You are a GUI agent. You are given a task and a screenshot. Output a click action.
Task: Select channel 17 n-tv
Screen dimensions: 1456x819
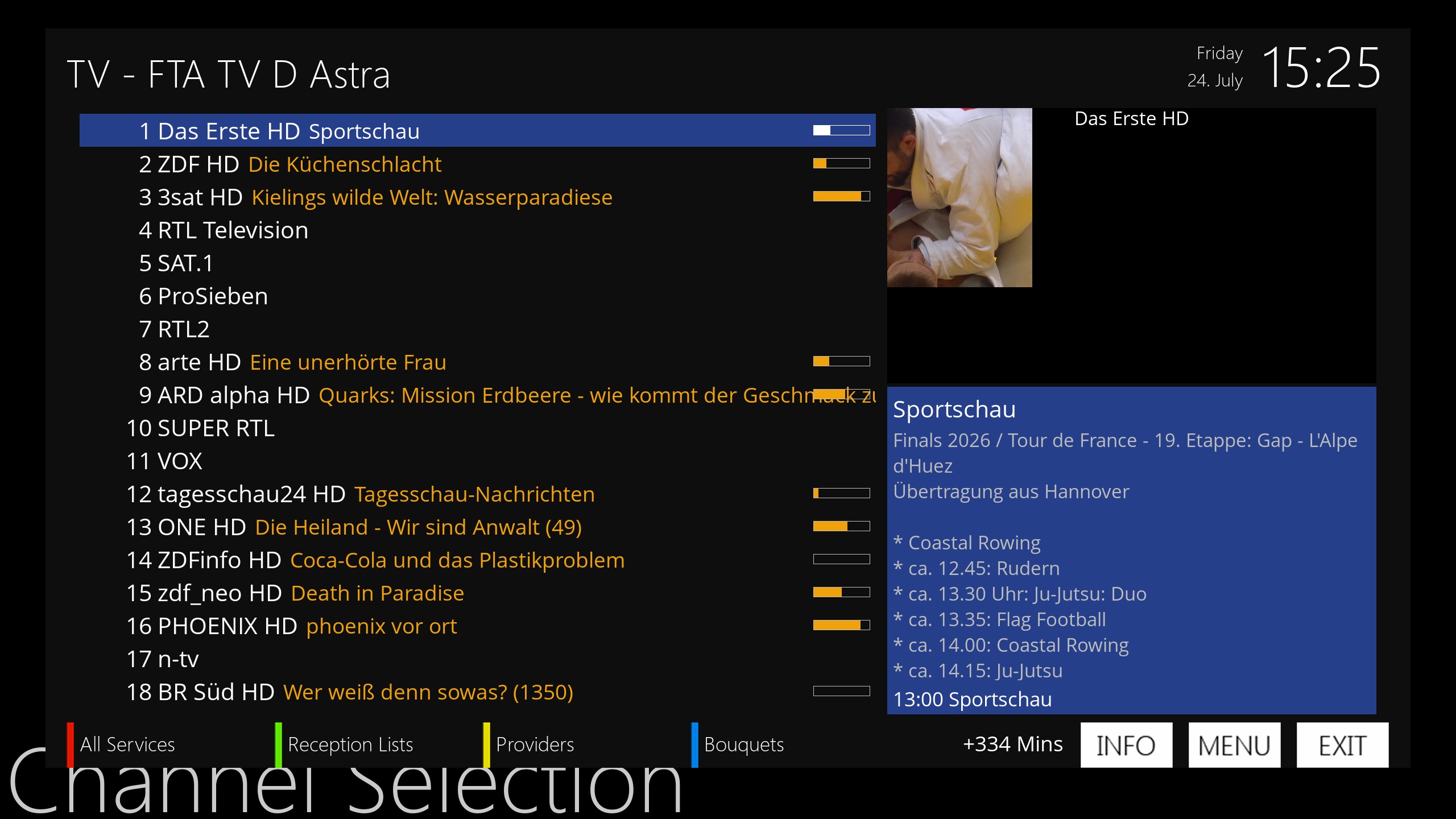477,659
